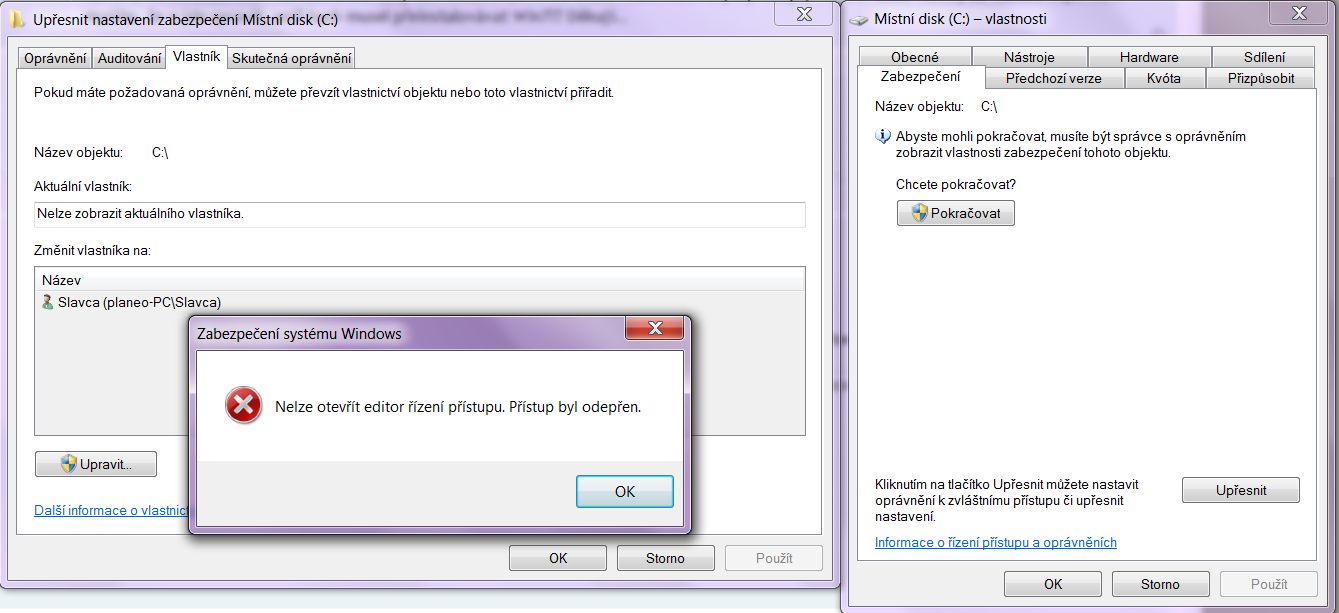
Task: Confirm the properties window with OK
Action: point(1052,584)
